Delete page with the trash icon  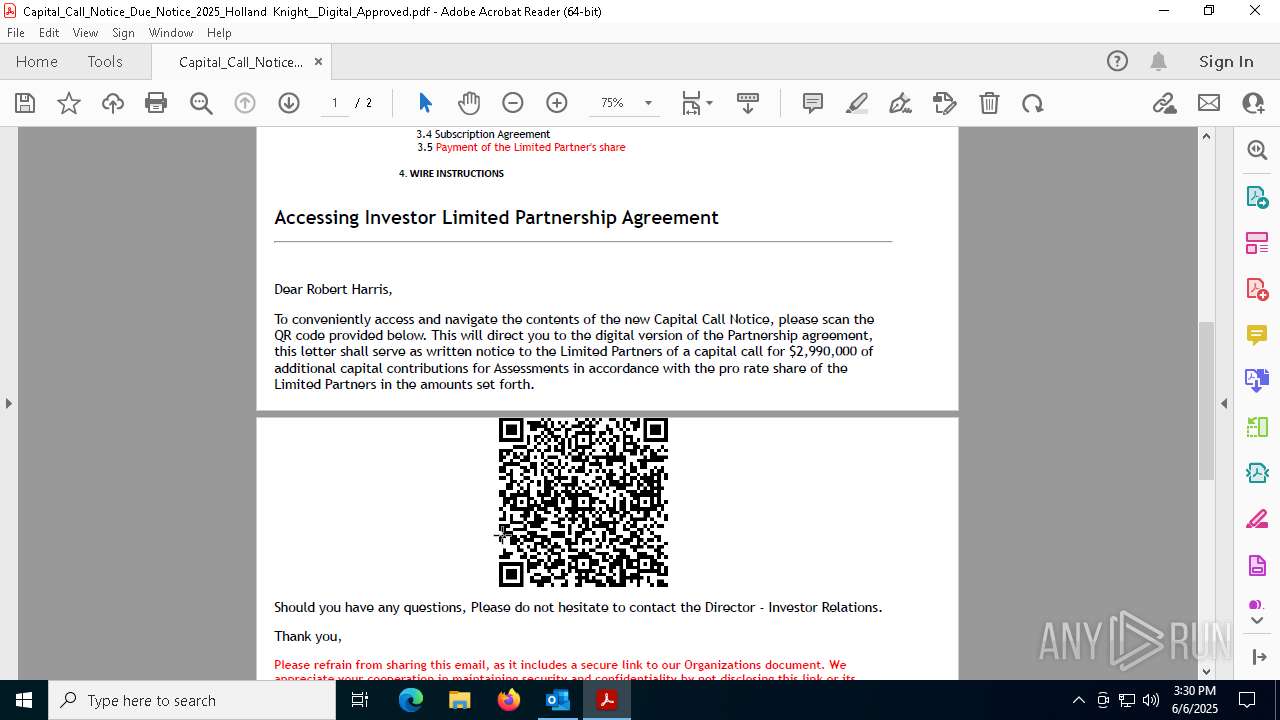989,103
